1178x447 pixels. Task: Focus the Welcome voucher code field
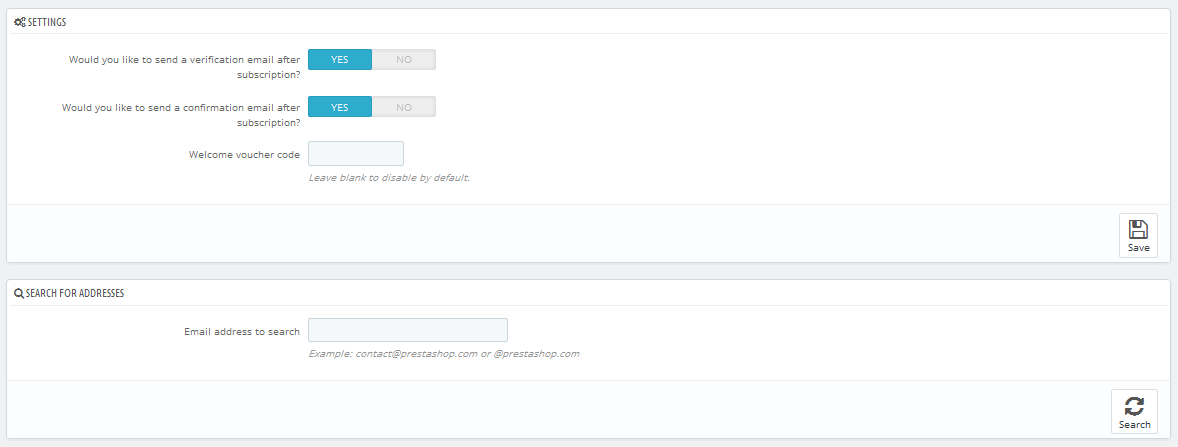356,154
